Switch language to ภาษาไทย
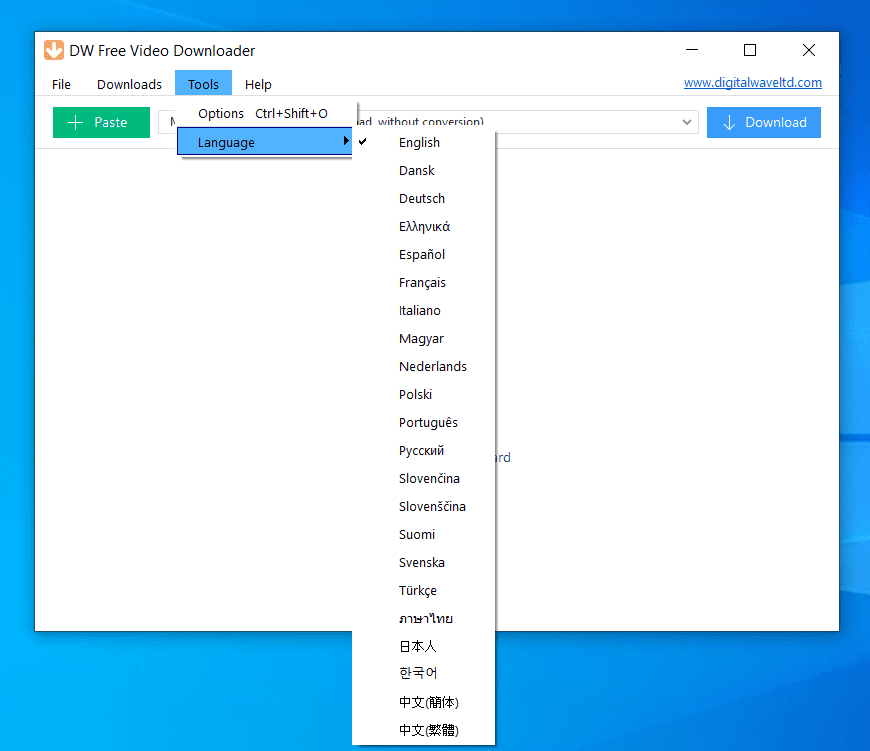Viewport: 870px width, 751px height. (x=423, y=618)
